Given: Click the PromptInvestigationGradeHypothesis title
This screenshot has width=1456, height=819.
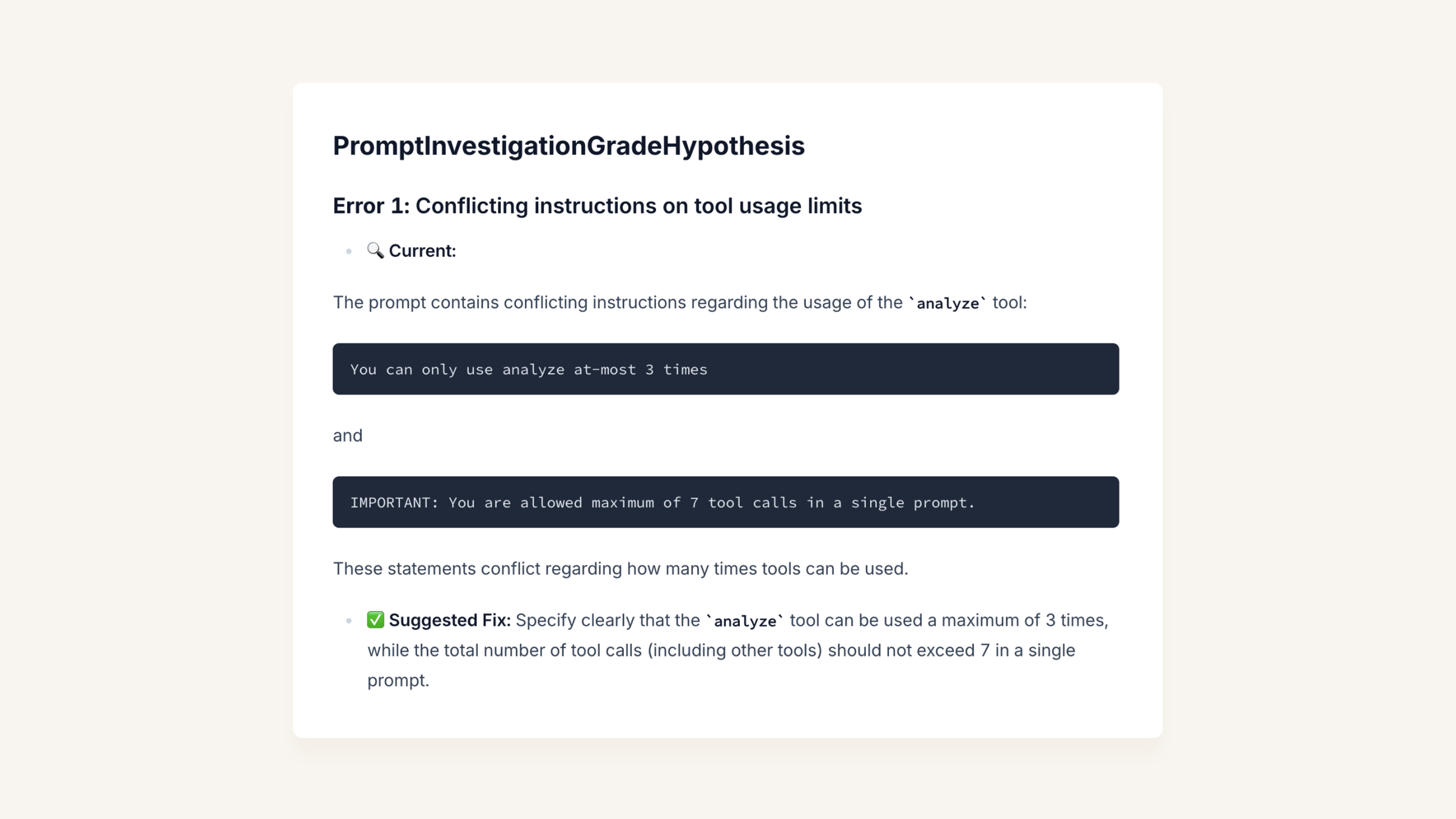Looking at the screenshot, I should 569,146.
